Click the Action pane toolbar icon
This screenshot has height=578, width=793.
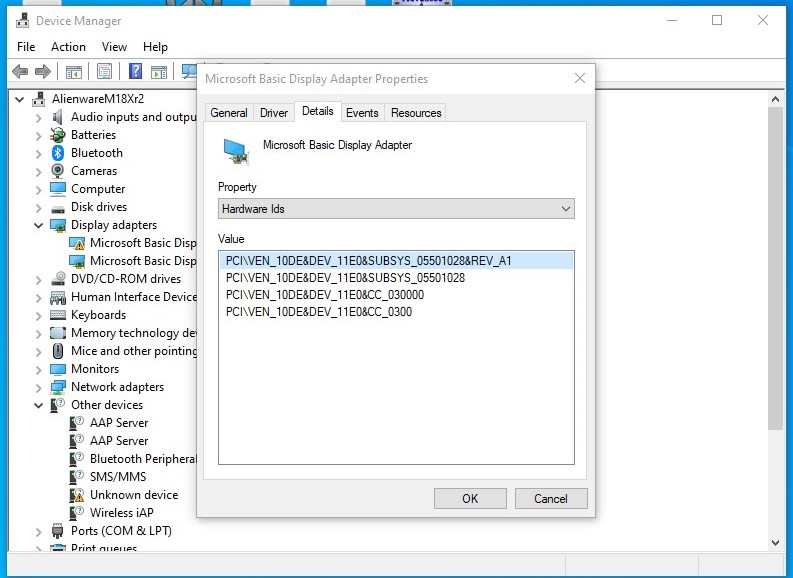point(159,71)
